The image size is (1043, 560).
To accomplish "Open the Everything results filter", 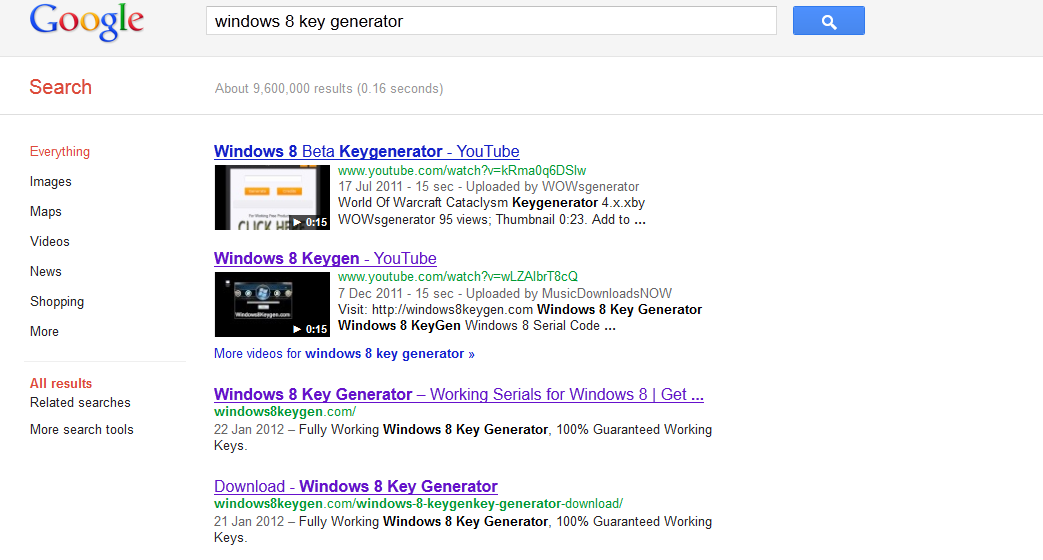I will (x=60, y=152).
